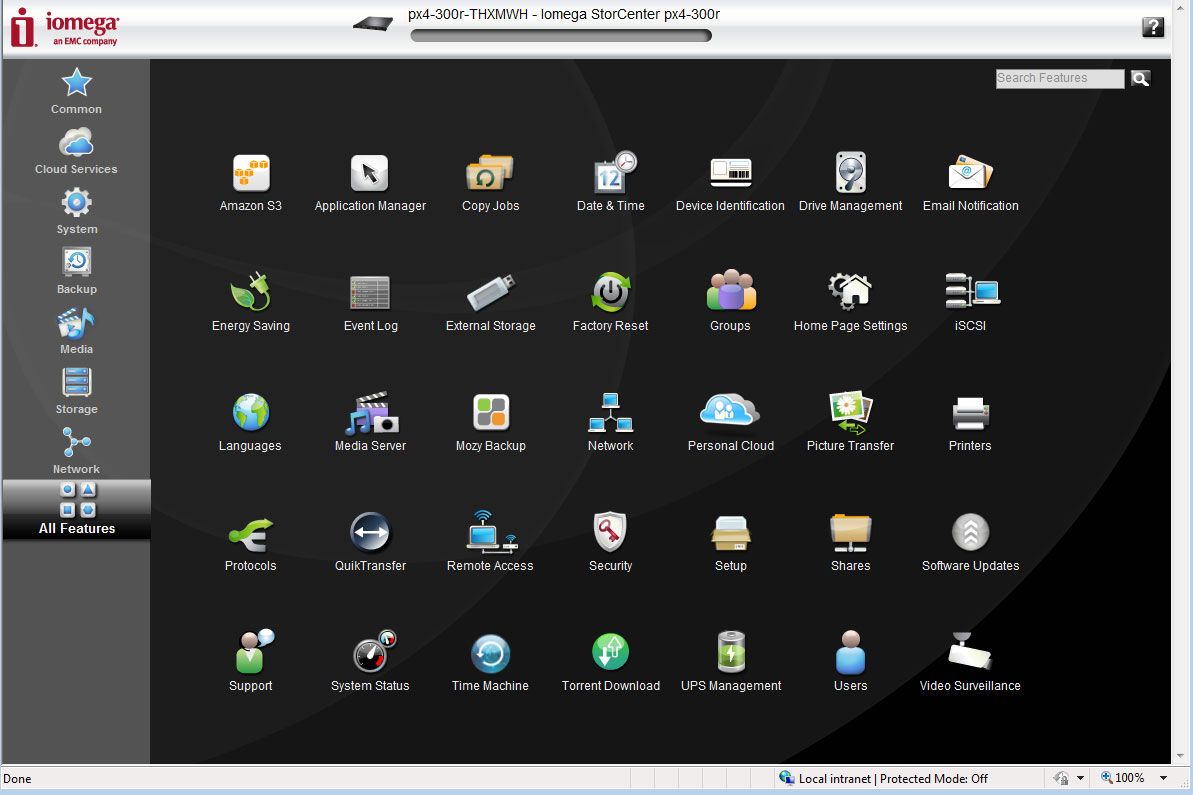This screenshot has width=1193, height=795.
Task: Open the Setup feature
Action: pos(730,543)
